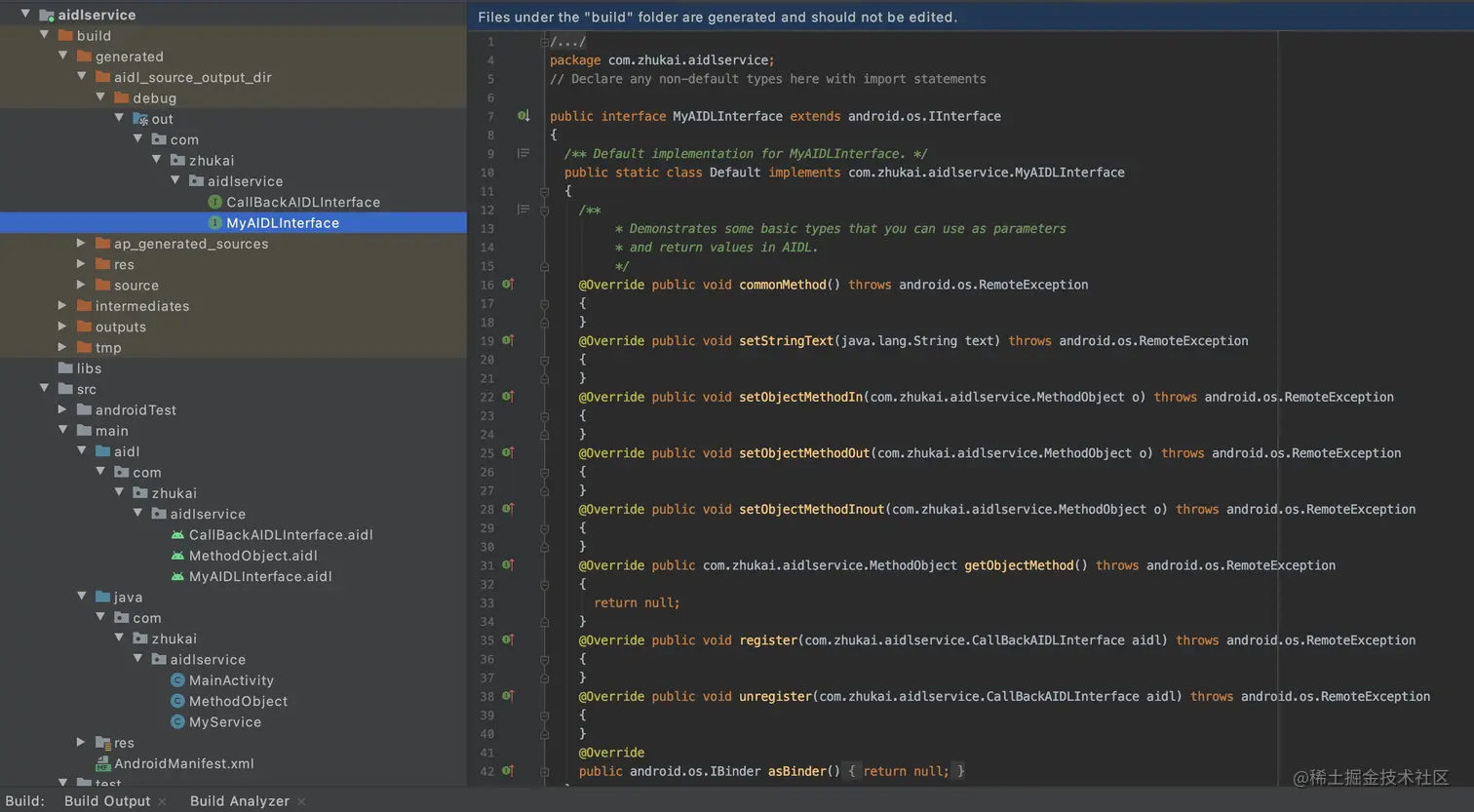Expand folded header comment on line 1
Image resolution: width=1474 pixels, height=812 pixels.
pos(545,41)
